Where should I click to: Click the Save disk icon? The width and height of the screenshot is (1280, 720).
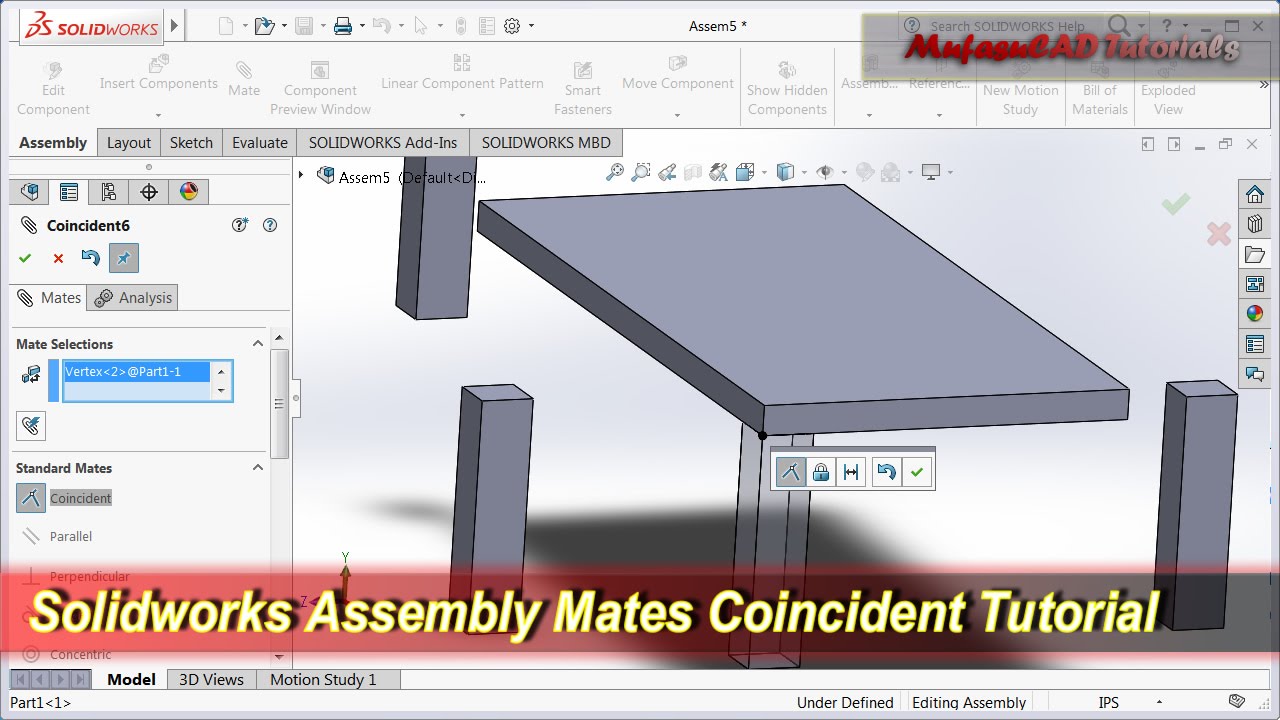[304, 26]
